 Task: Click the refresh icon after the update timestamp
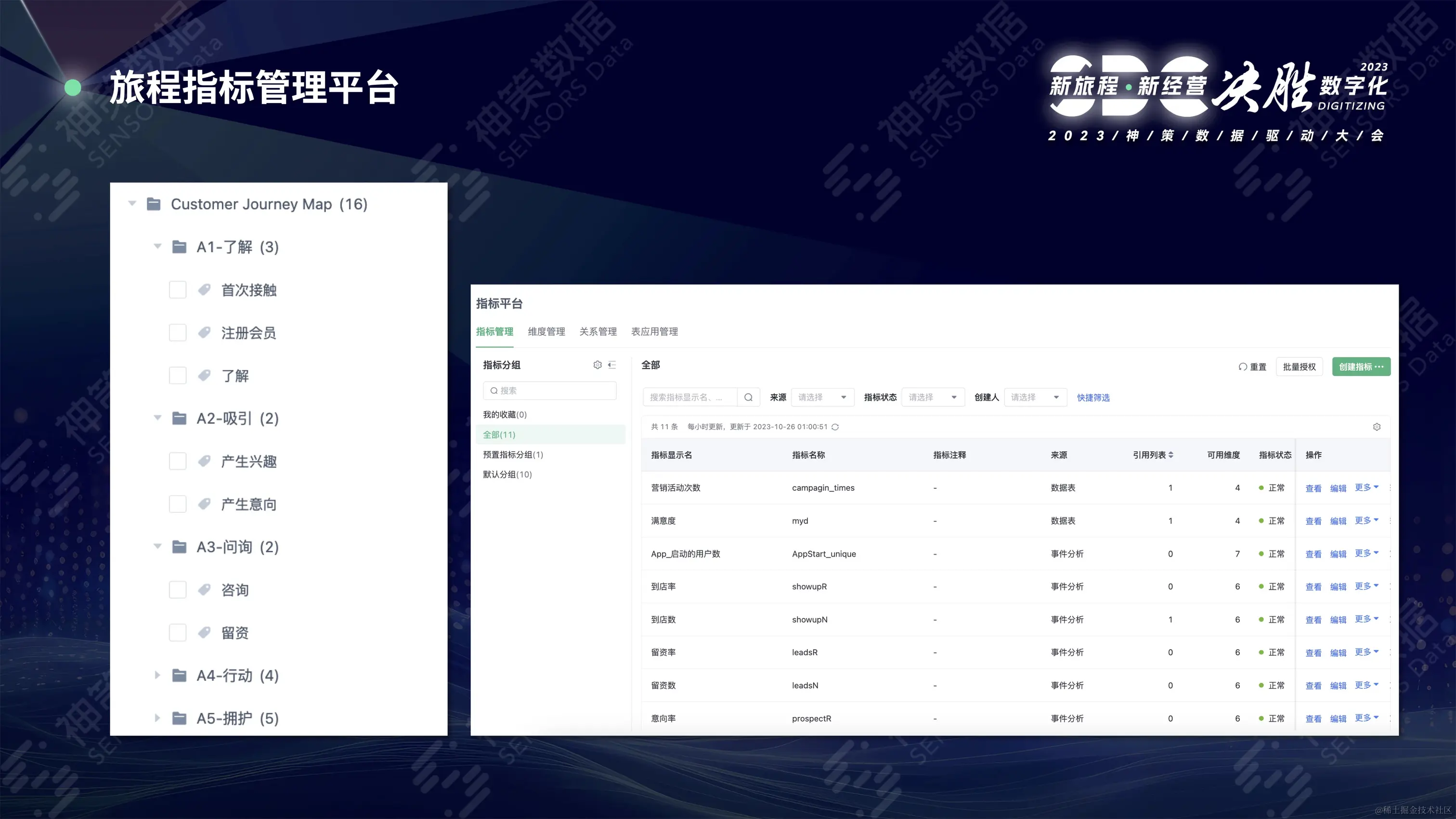(x=835, y=427)
